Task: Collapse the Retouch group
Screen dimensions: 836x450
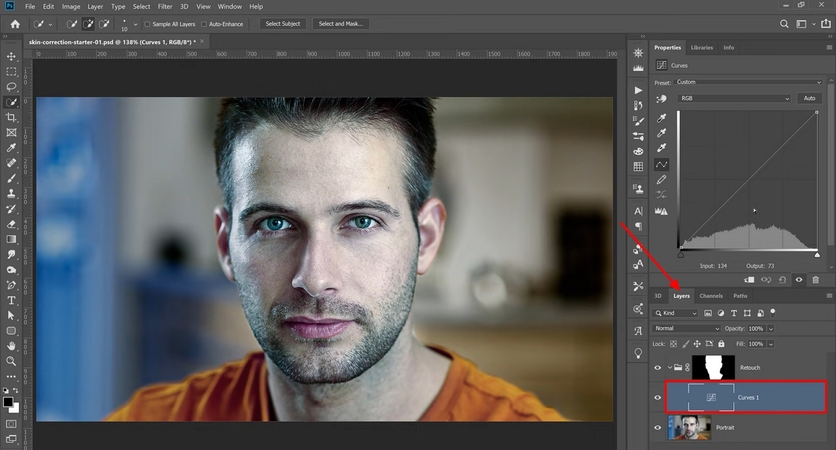Action: pos(669,367)
